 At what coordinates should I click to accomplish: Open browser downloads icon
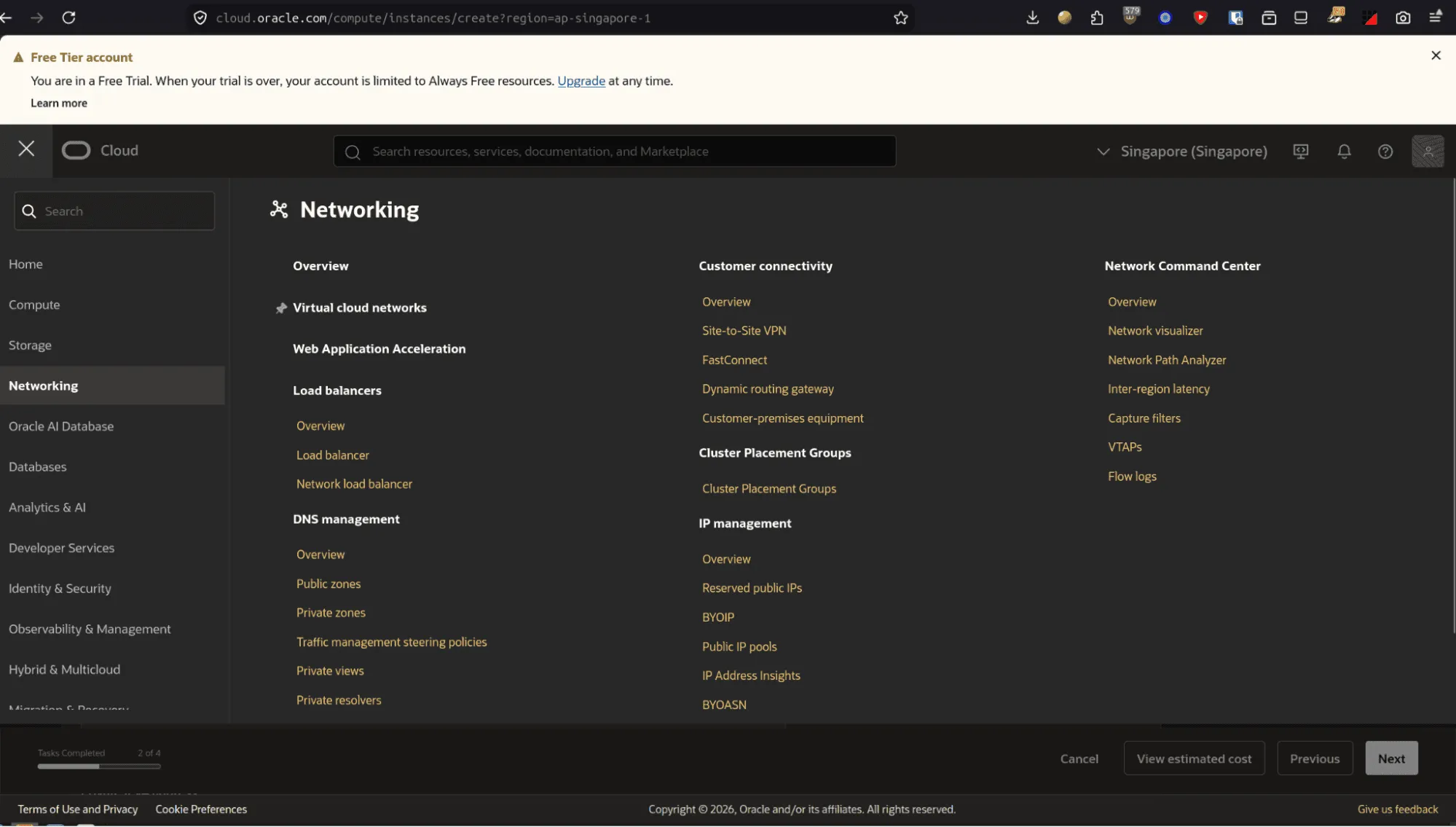coord(1032,17)
